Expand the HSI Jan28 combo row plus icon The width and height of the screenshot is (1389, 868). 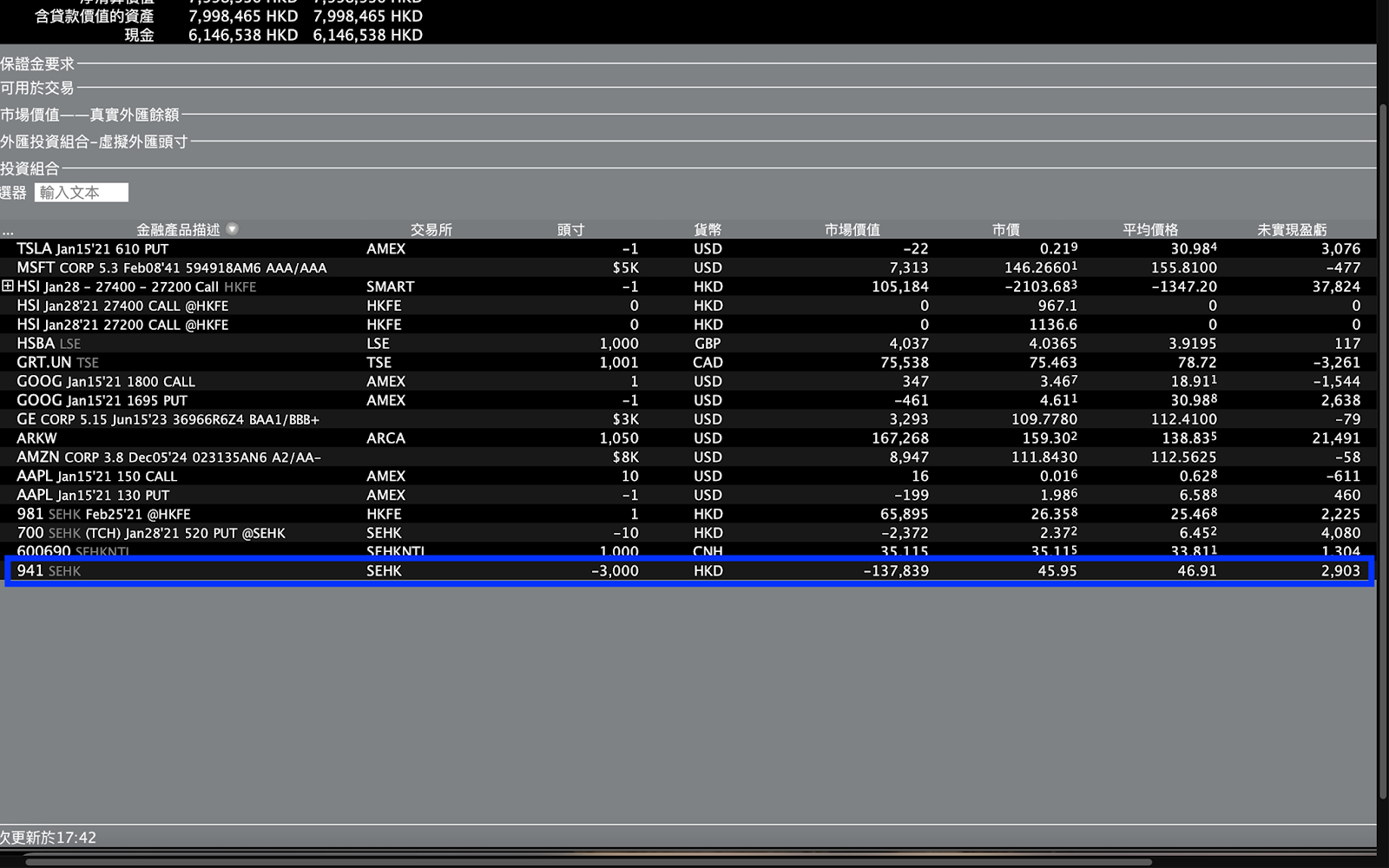pos(8,286)
